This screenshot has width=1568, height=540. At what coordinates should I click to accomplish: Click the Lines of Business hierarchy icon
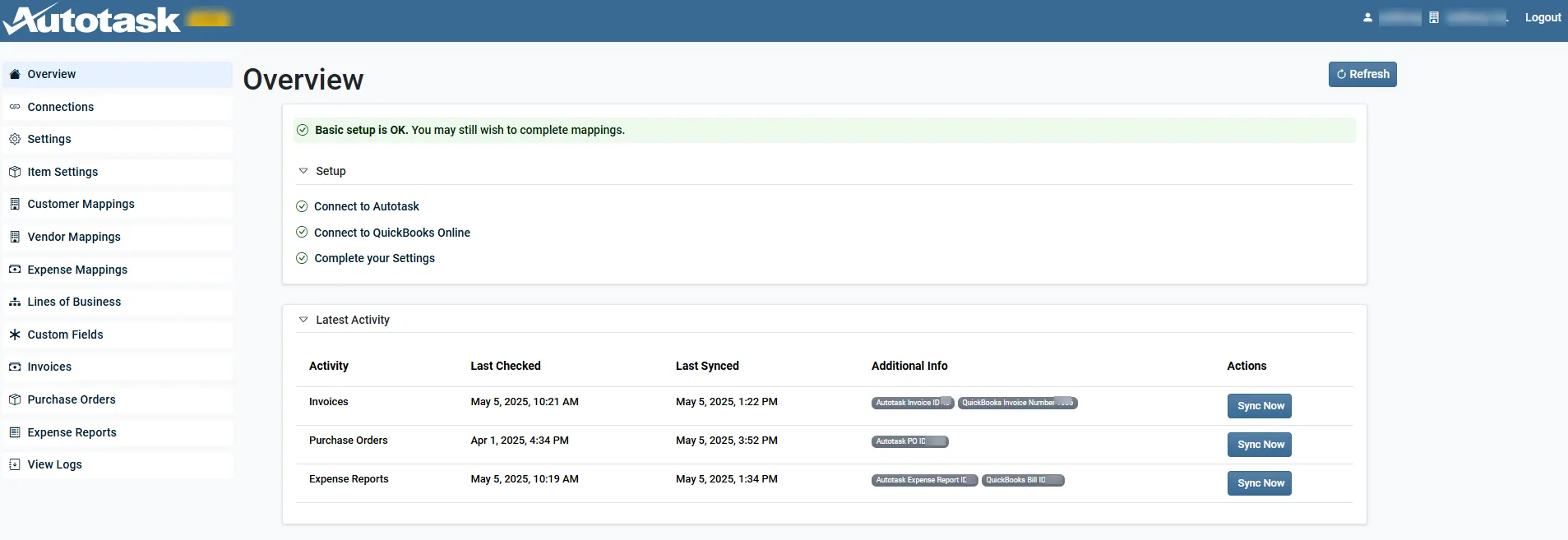[x=15, y=302]
